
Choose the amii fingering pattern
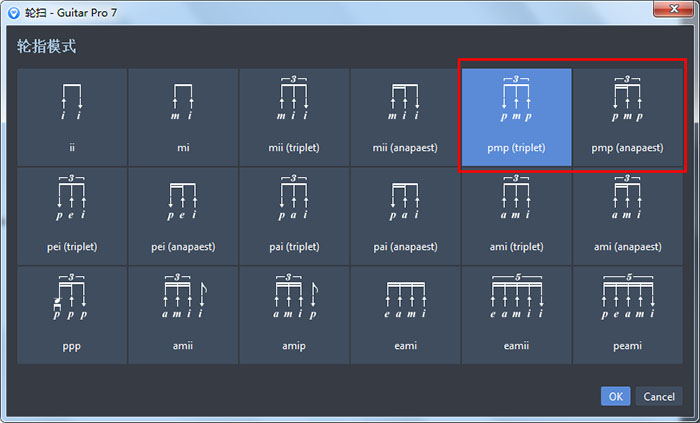[x=183, y=314]
